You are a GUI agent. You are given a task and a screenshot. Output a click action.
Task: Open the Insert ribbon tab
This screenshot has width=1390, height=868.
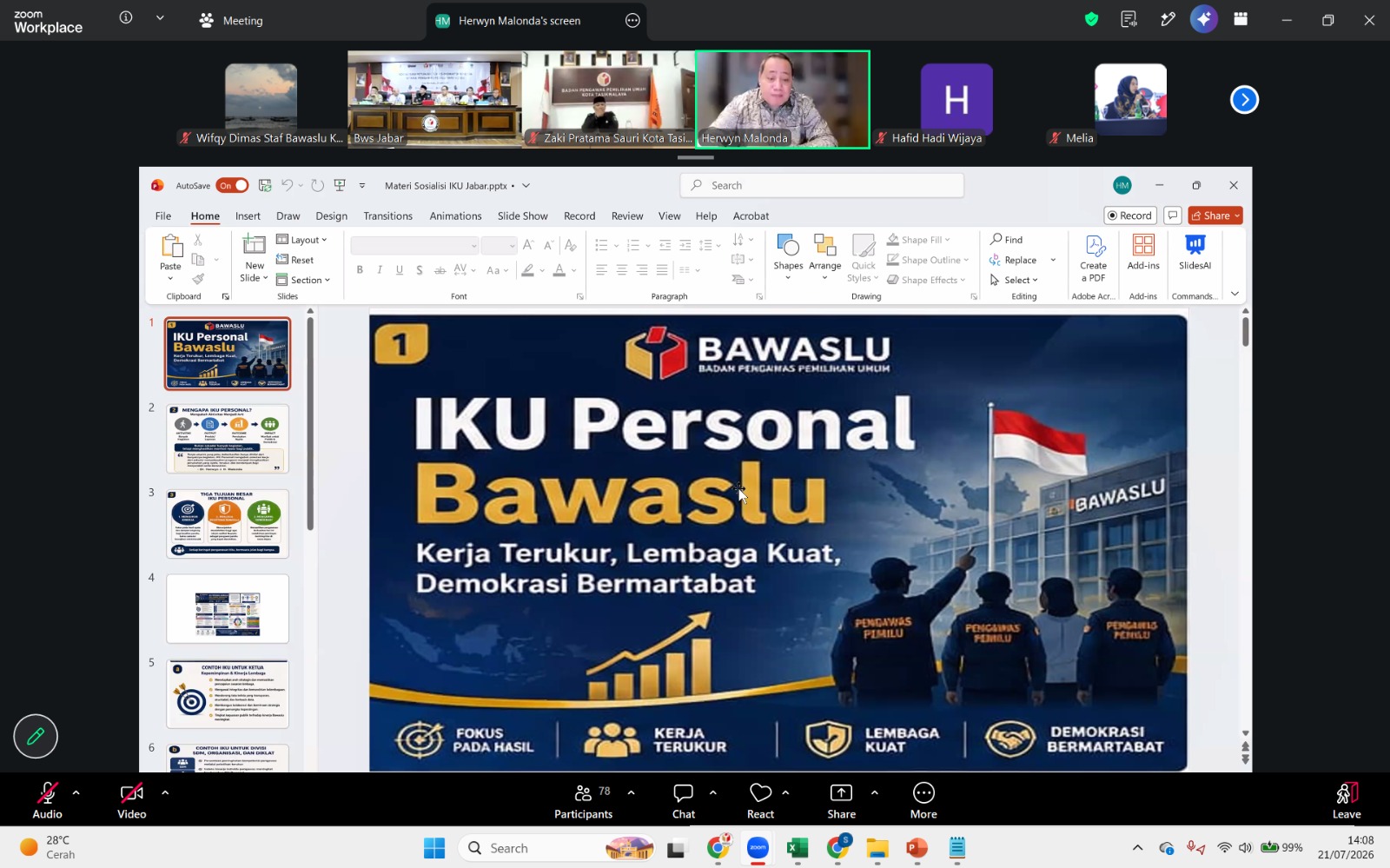pyautogui.click(x=248, y=215)
